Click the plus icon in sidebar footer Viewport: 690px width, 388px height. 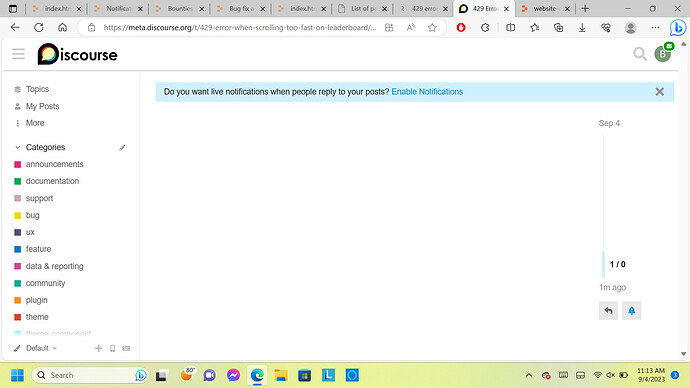click(x=98, y=348)
